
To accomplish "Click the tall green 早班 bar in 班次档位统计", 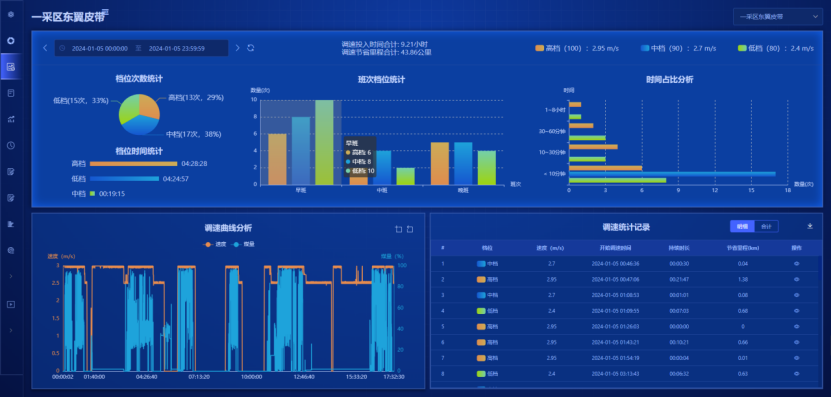I will (x=324, y=142).
